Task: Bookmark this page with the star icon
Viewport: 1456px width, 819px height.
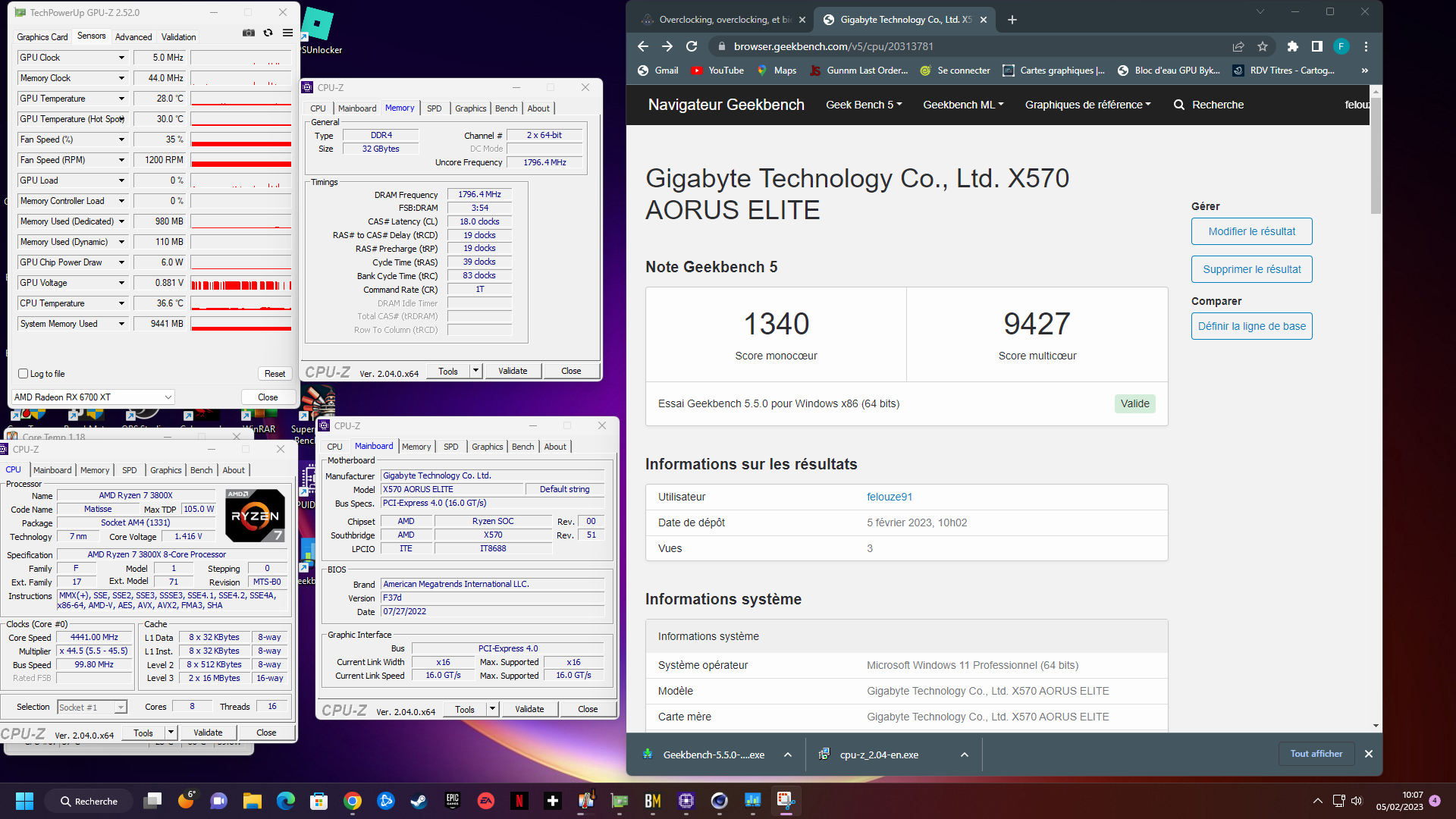Action: pyautogui.click(x=1263, y=46)
